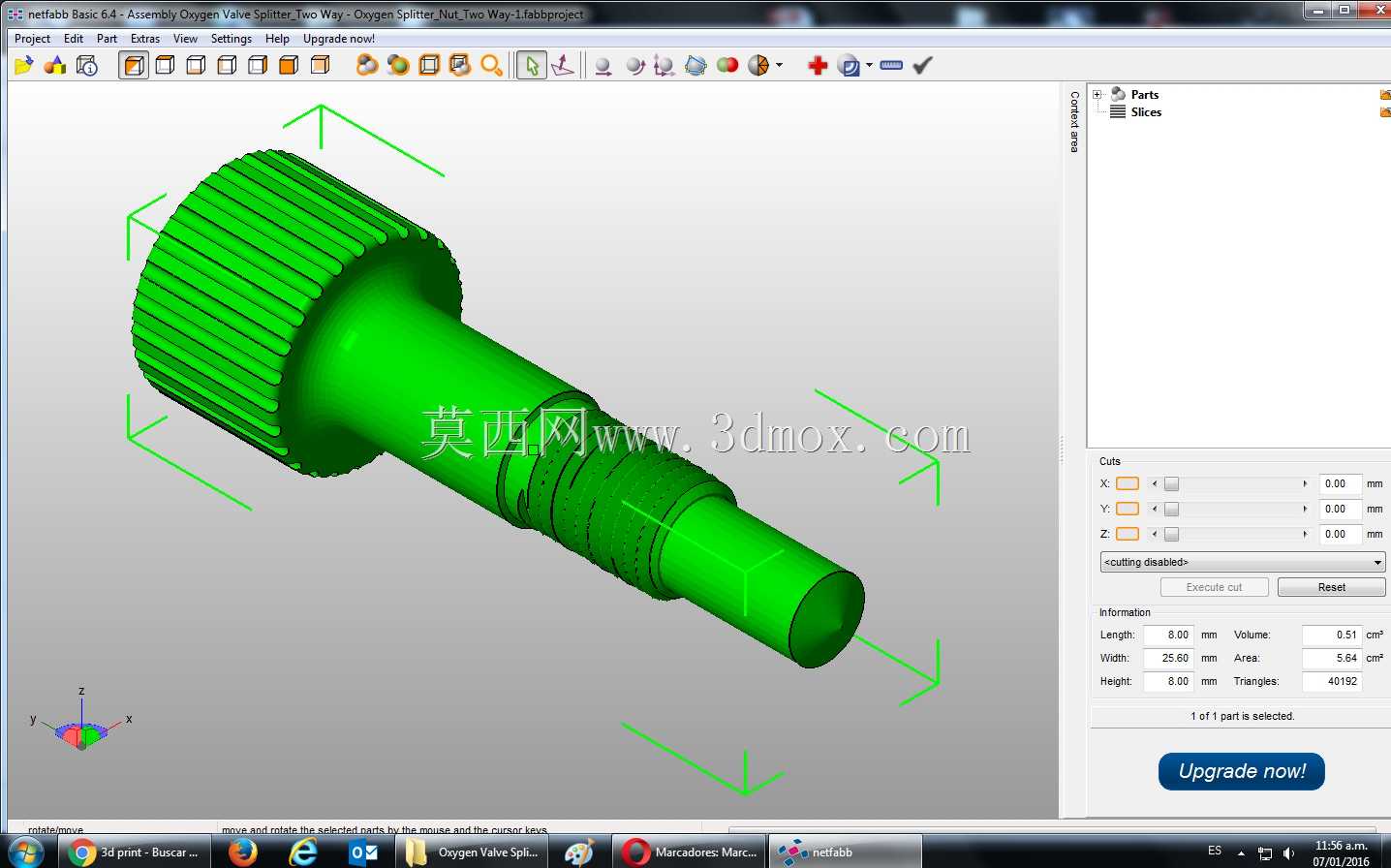Click the X cut value field
This screenshot has height=868, width=1391.
coord(1341,483)
